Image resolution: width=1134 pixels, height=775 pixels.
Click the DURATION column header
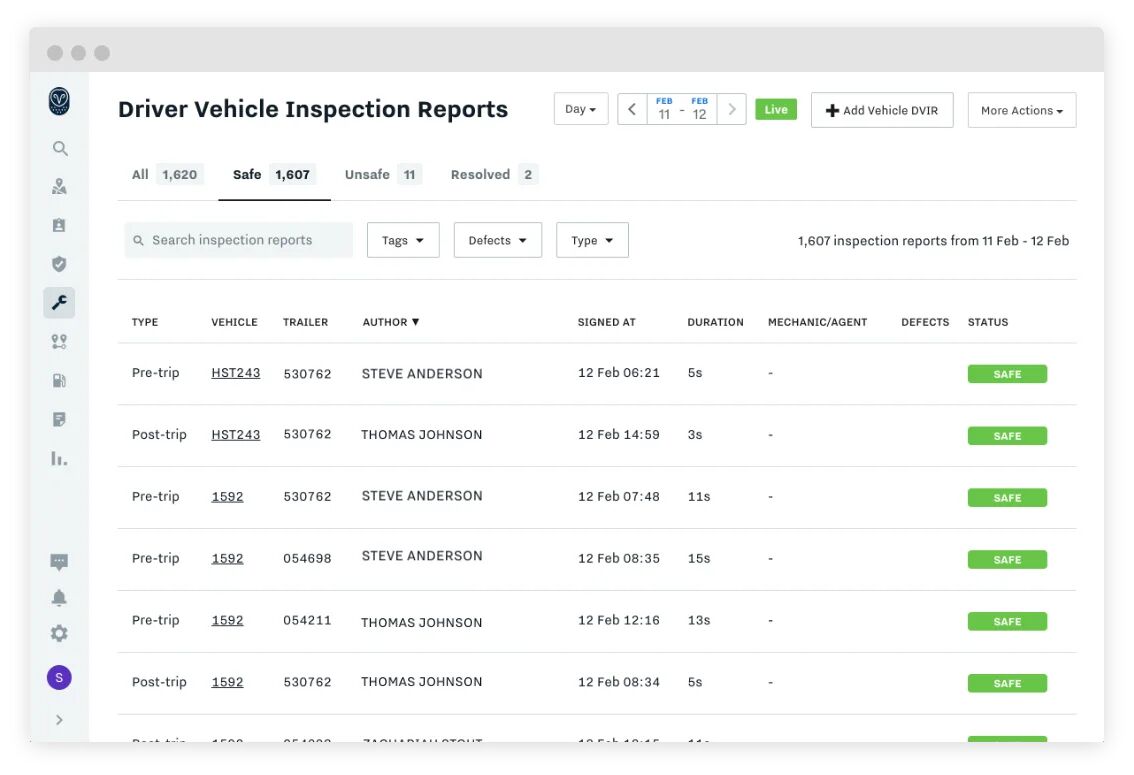[715, 322]
